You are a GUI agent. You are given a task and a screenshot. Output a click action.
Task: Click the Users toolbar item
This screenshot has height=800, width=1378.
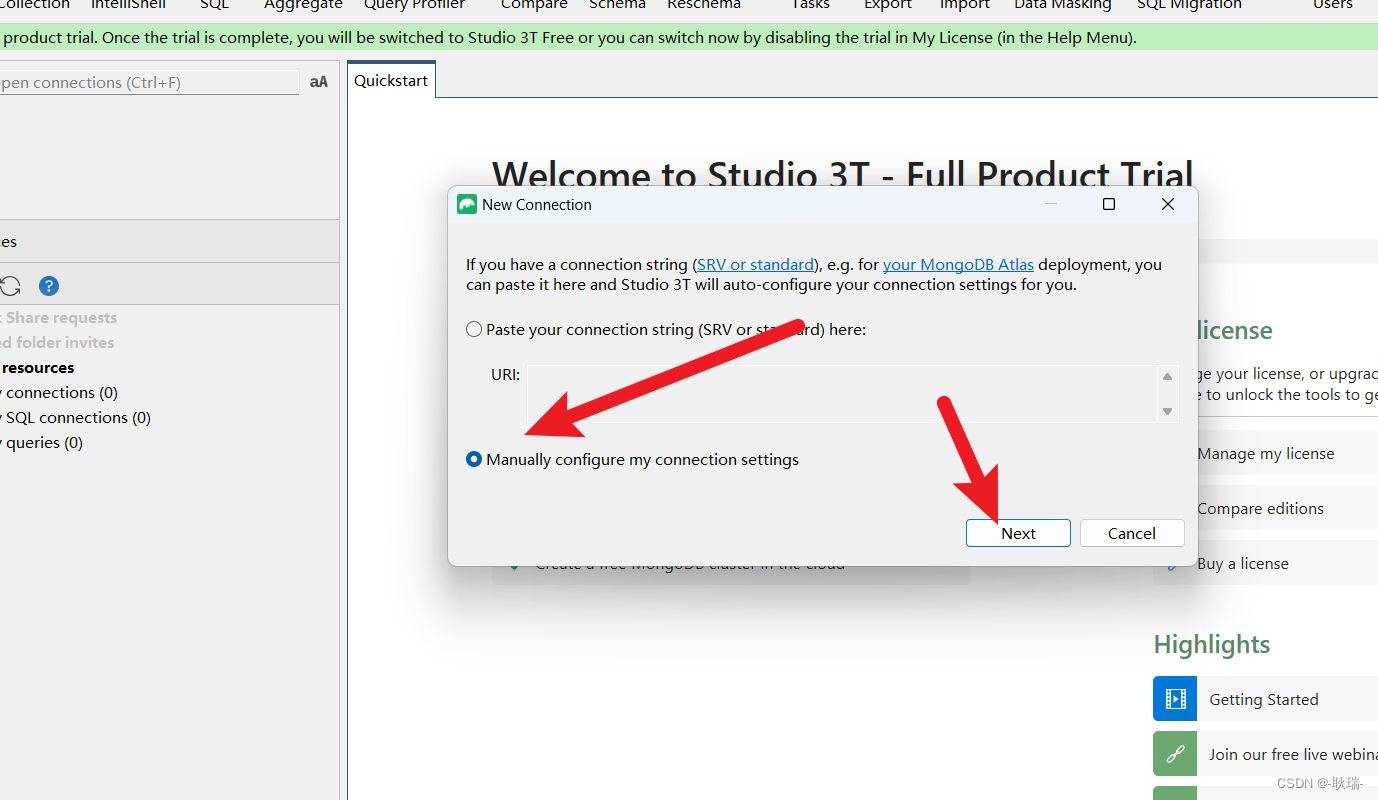[1333, 5]
